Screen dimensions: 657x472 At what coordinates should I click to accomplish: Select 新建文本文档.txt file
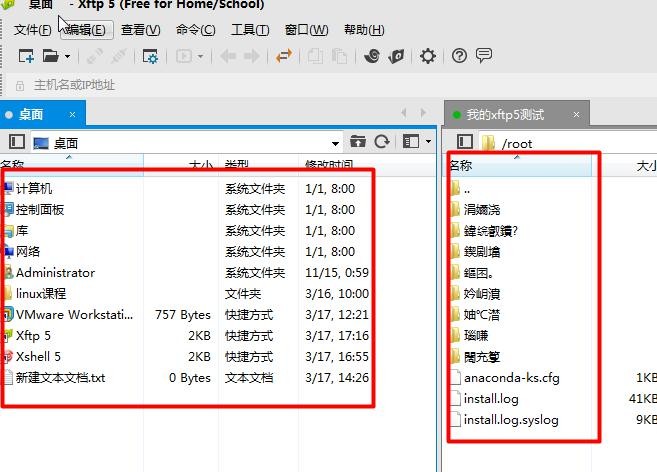(60, 377)
